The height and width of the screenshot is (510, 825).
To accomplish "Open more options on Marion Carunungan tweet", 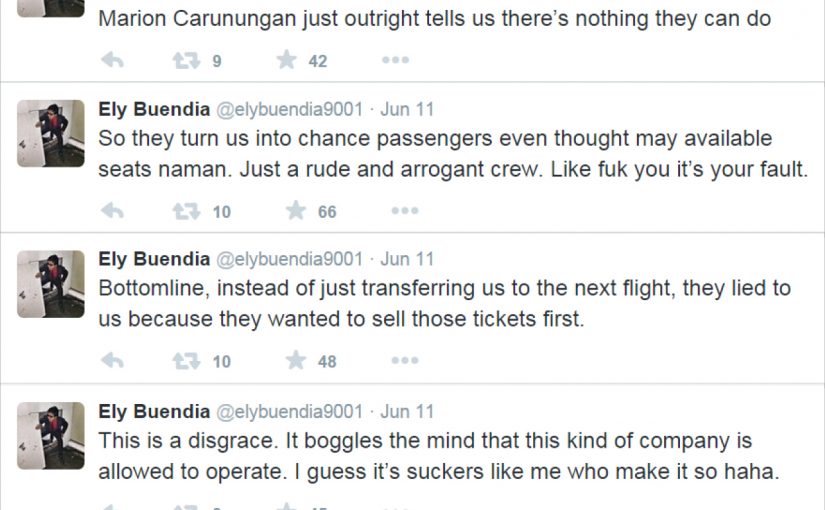I will click(x=395, y=61).
